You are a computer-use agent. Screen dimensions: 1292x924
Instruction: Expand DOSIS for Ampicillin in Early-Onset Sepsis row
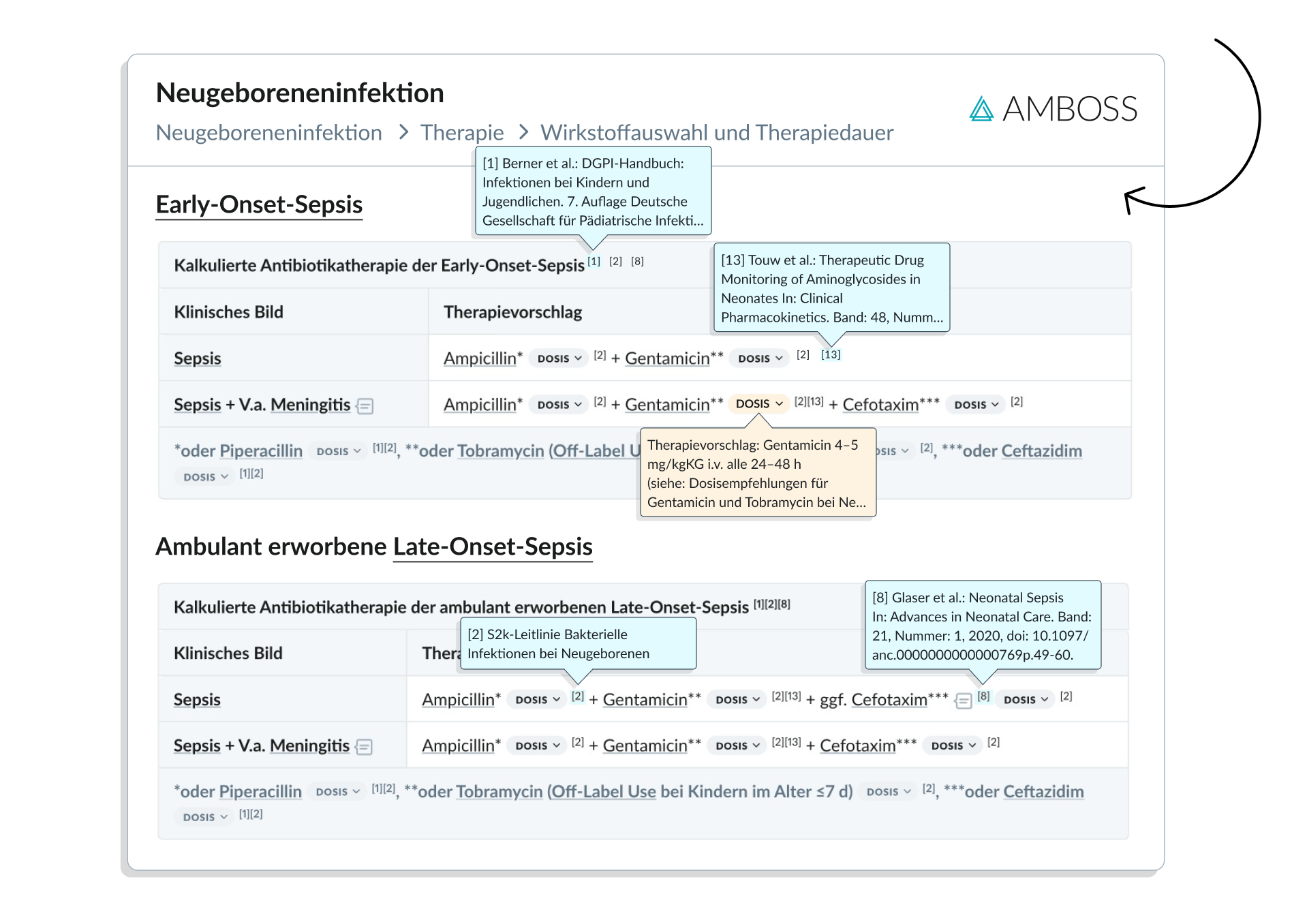[x=559, y=358]
